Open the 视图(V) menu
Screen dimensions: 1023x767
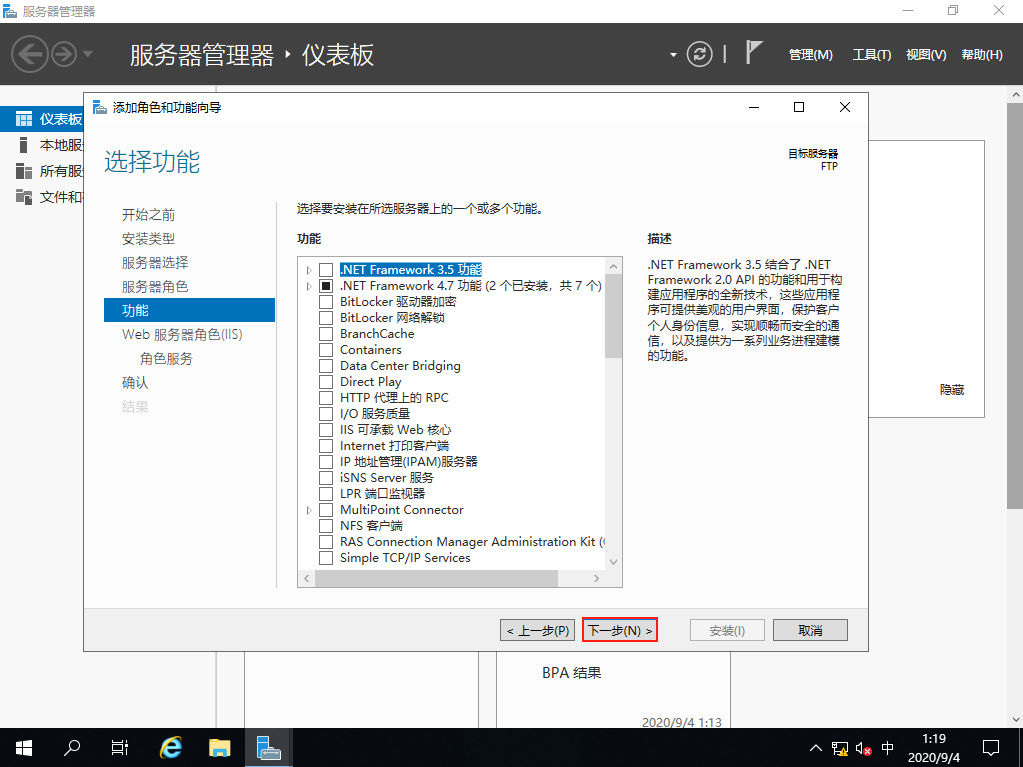tap(926, 55)
